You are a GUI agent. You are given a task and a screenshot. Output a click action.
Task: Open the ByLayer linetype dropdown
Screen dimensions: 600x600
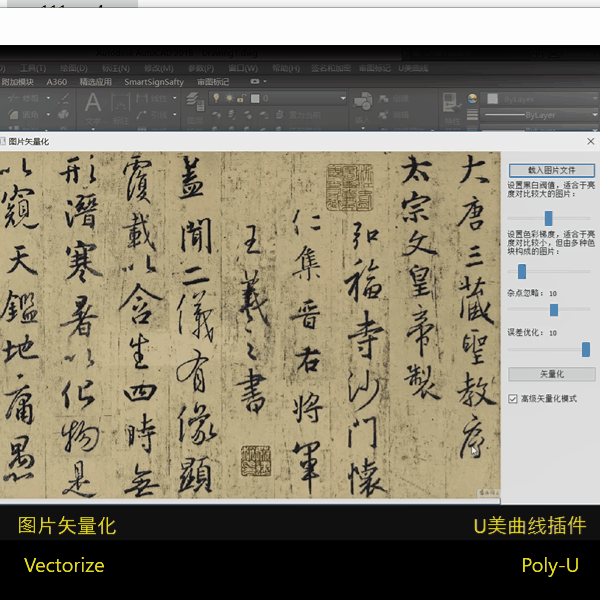(x=539, y=115)
